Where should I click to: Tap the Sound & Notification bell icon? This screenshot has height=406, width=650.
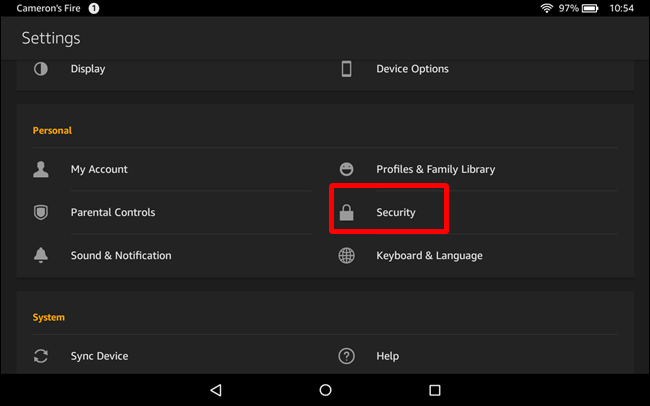(x=41, y=255)
